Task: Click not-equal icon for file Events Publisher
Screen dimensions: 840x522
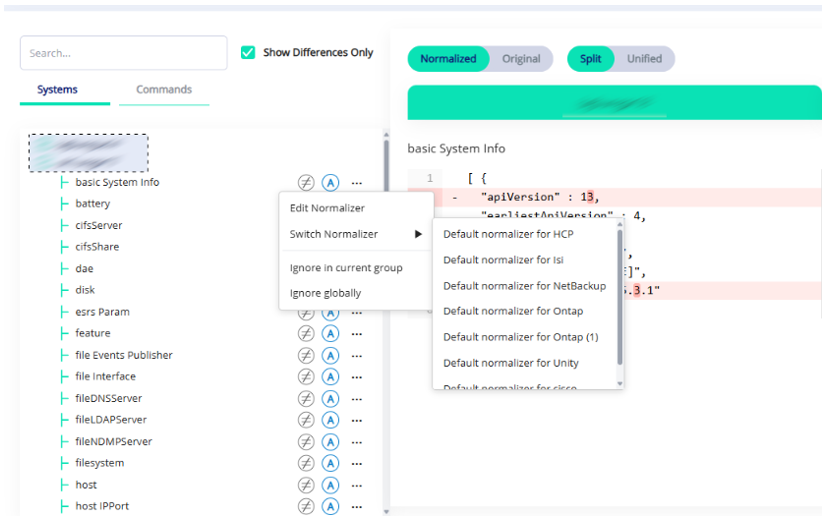Action: 306,355
